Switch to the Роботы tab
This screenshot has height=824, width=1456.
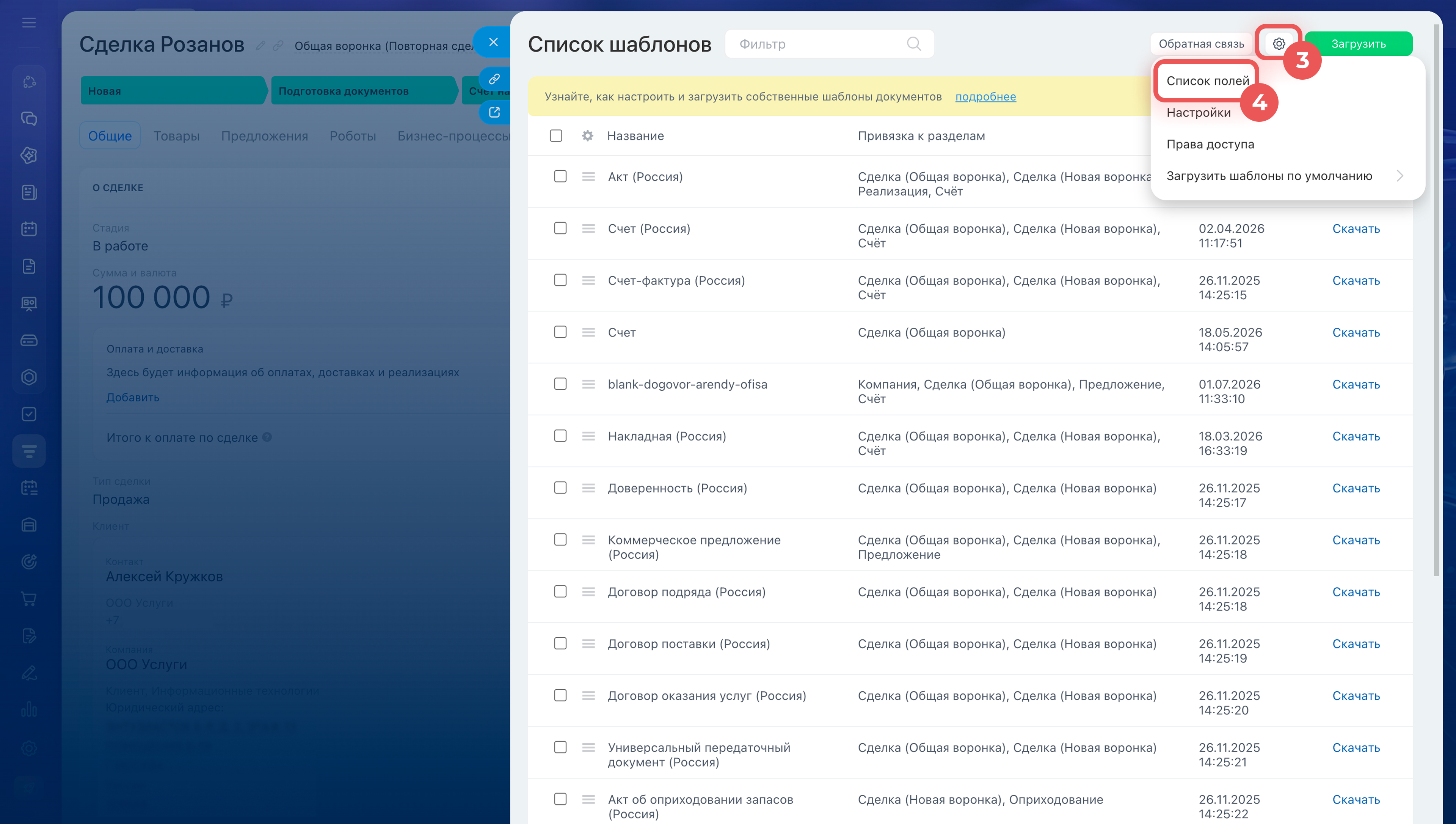coord(352,136)
